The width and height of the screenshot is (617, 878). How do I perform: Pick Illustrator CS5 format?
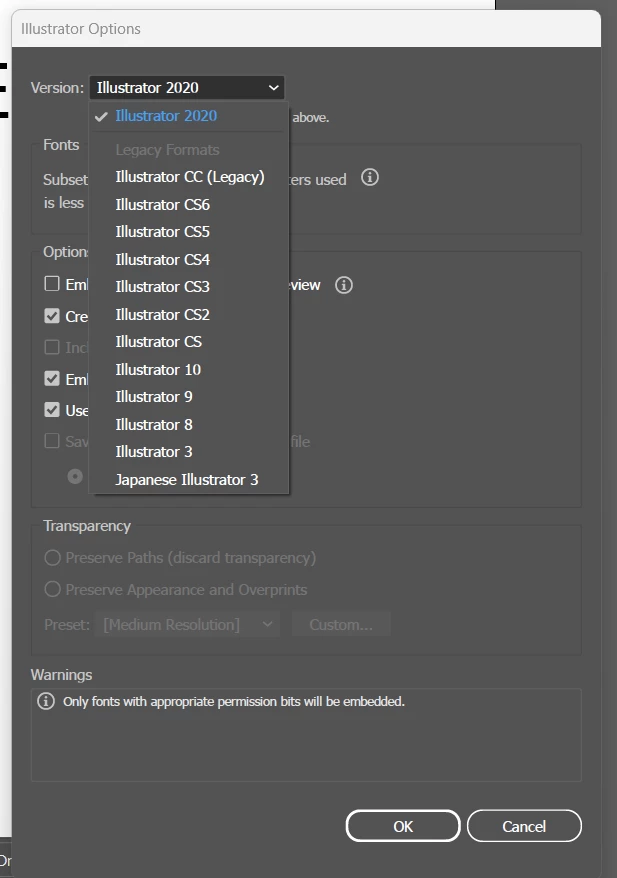point(189,232)
